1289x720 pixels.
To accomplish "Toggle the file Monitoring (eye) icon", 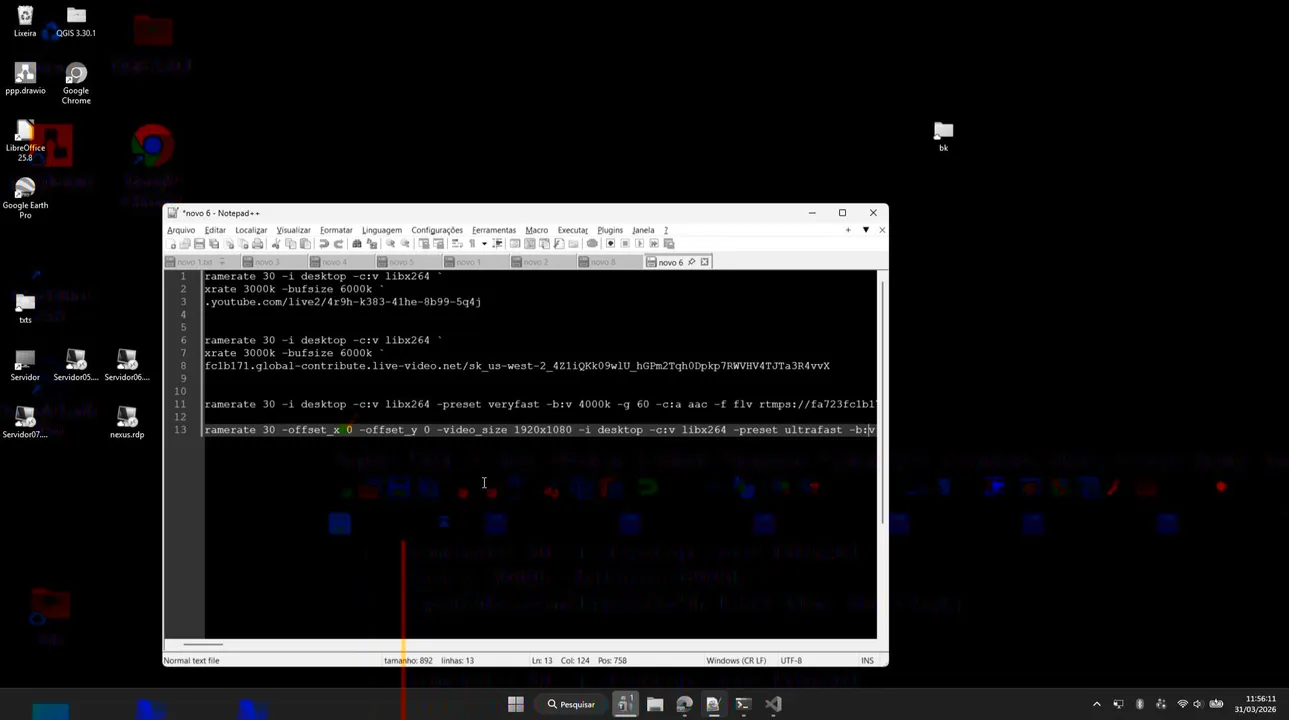I will point(592,244).
